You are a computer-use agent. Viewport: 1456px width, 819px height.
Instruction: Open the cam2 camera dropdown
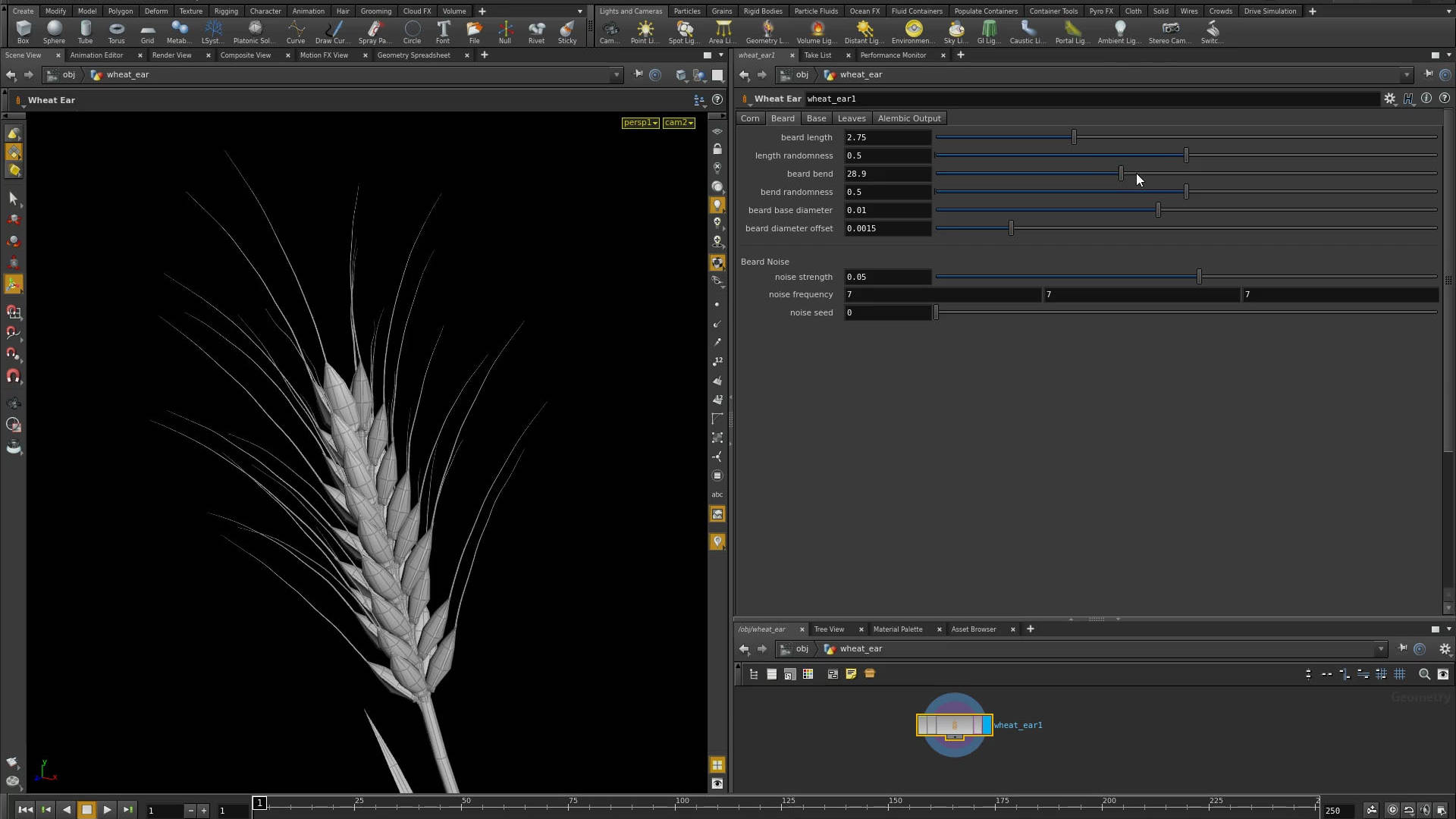coord(679,123)
